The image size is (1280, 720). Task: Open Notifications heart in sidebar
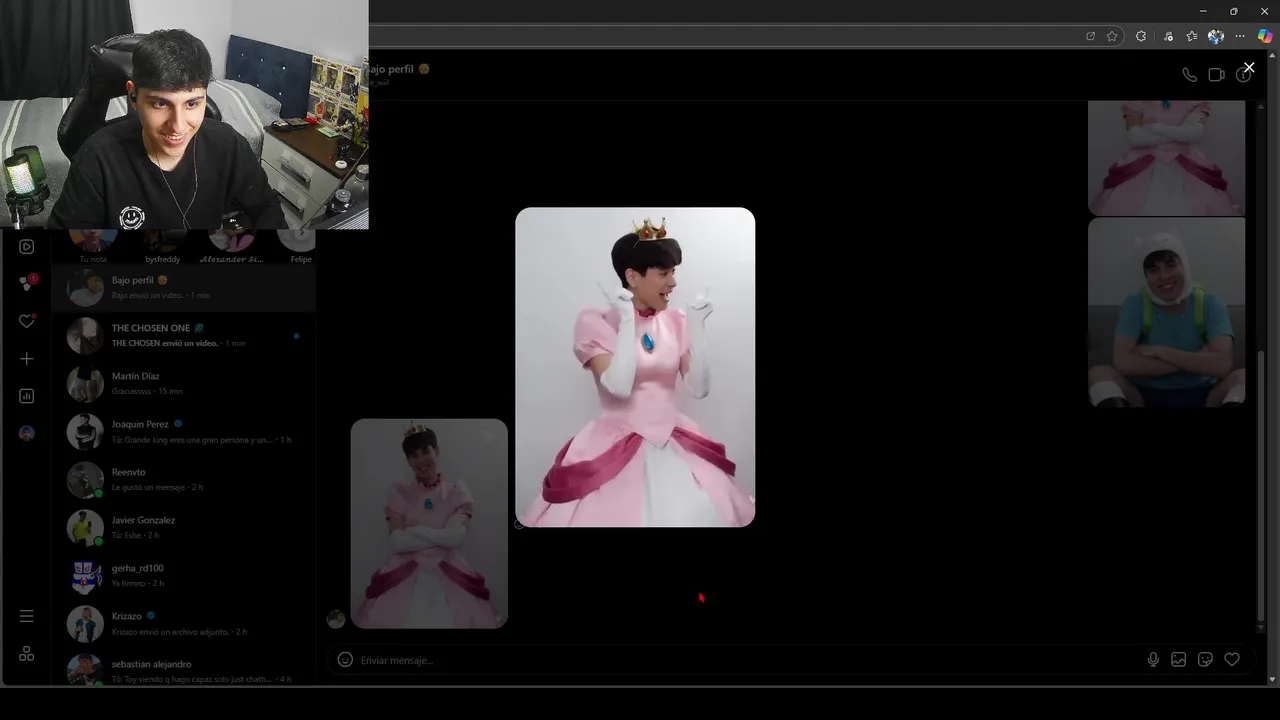27,321
